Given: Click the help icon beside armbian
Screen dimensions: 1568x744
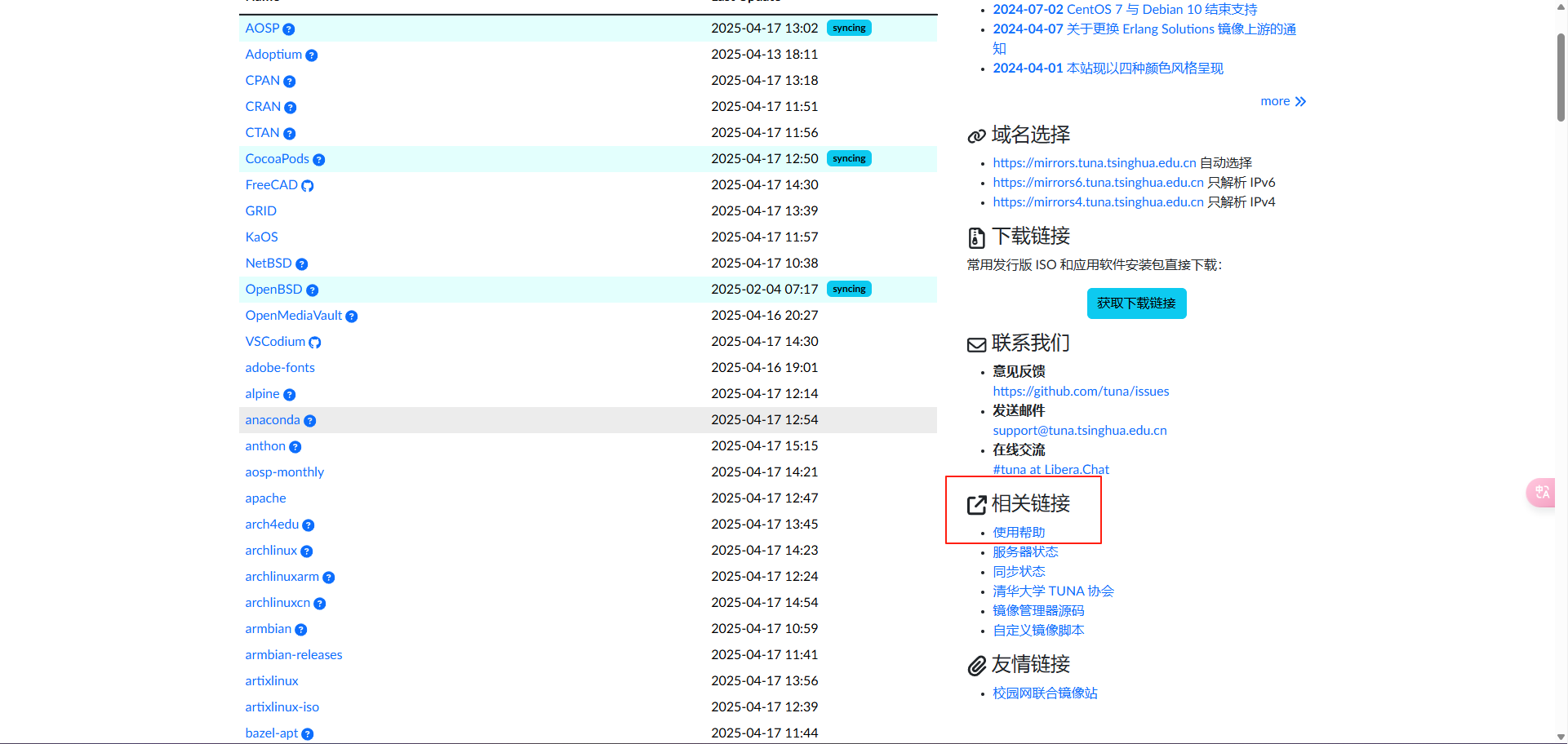Looking at the screenshot, I should tap(301, 630).
